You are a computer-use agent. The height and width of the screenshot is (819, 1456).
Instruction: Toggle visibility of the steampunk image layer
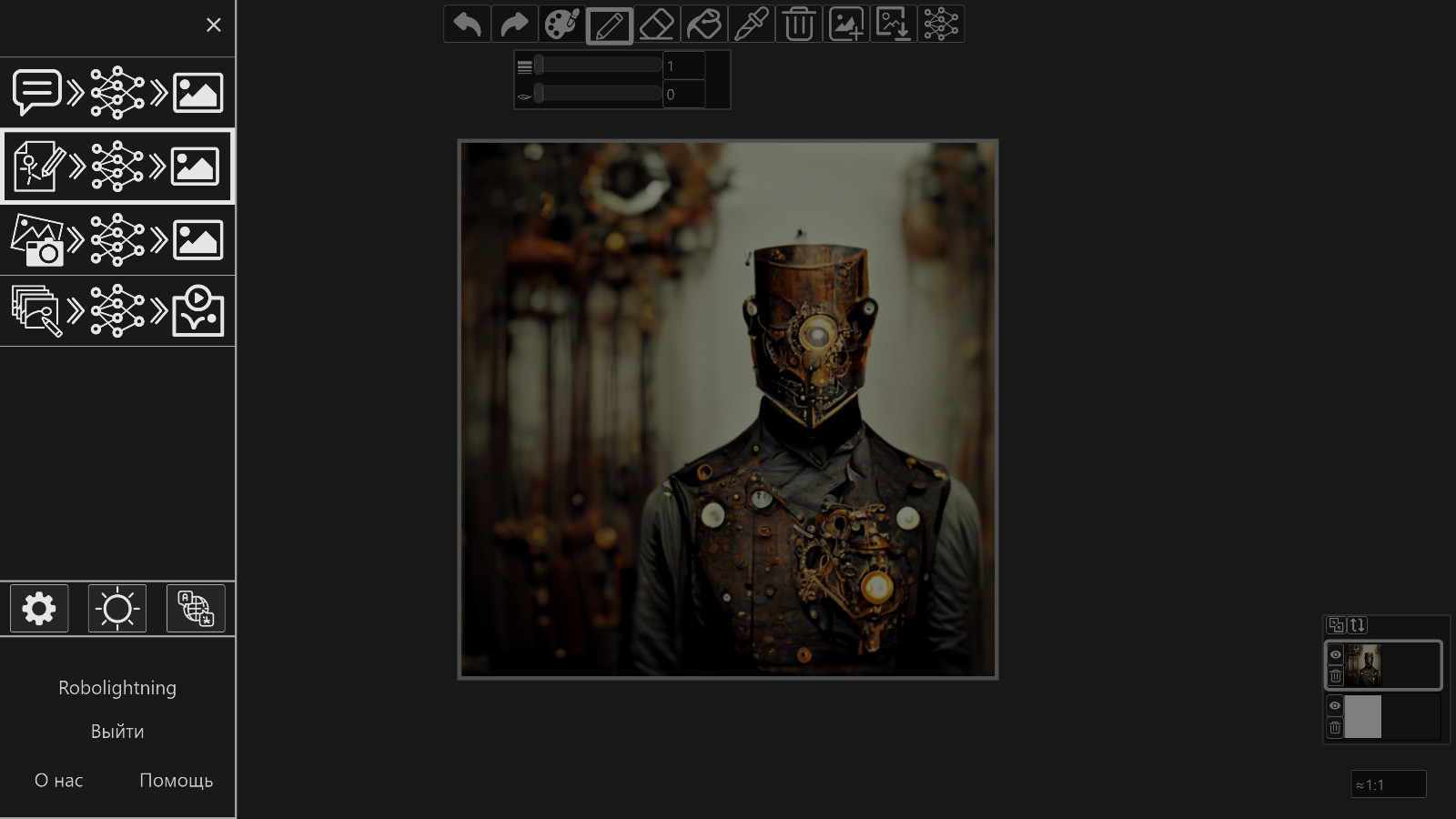tap(1335, 654)
